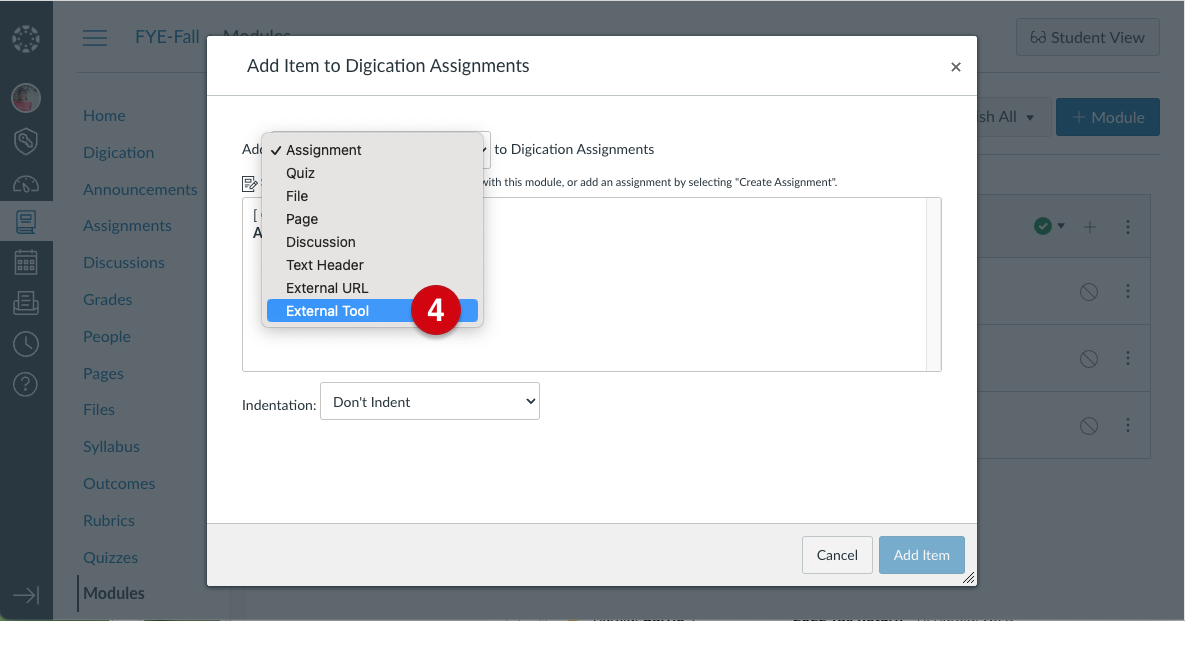Choose Discussion from the item type list
The height and width of the screenshot is (650, 1200).
click(372, 242)
